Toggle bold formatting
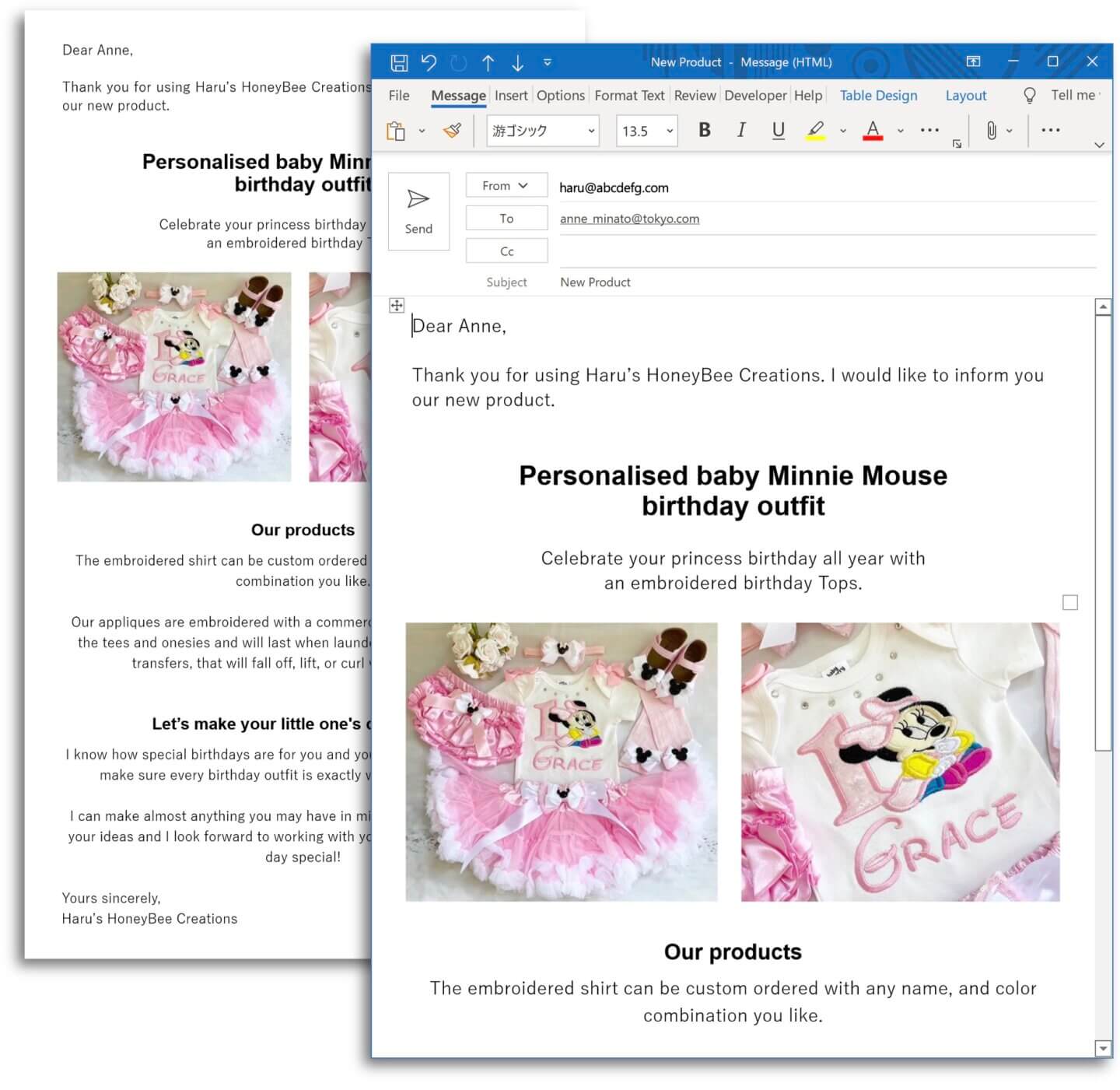 coord(705,130)
